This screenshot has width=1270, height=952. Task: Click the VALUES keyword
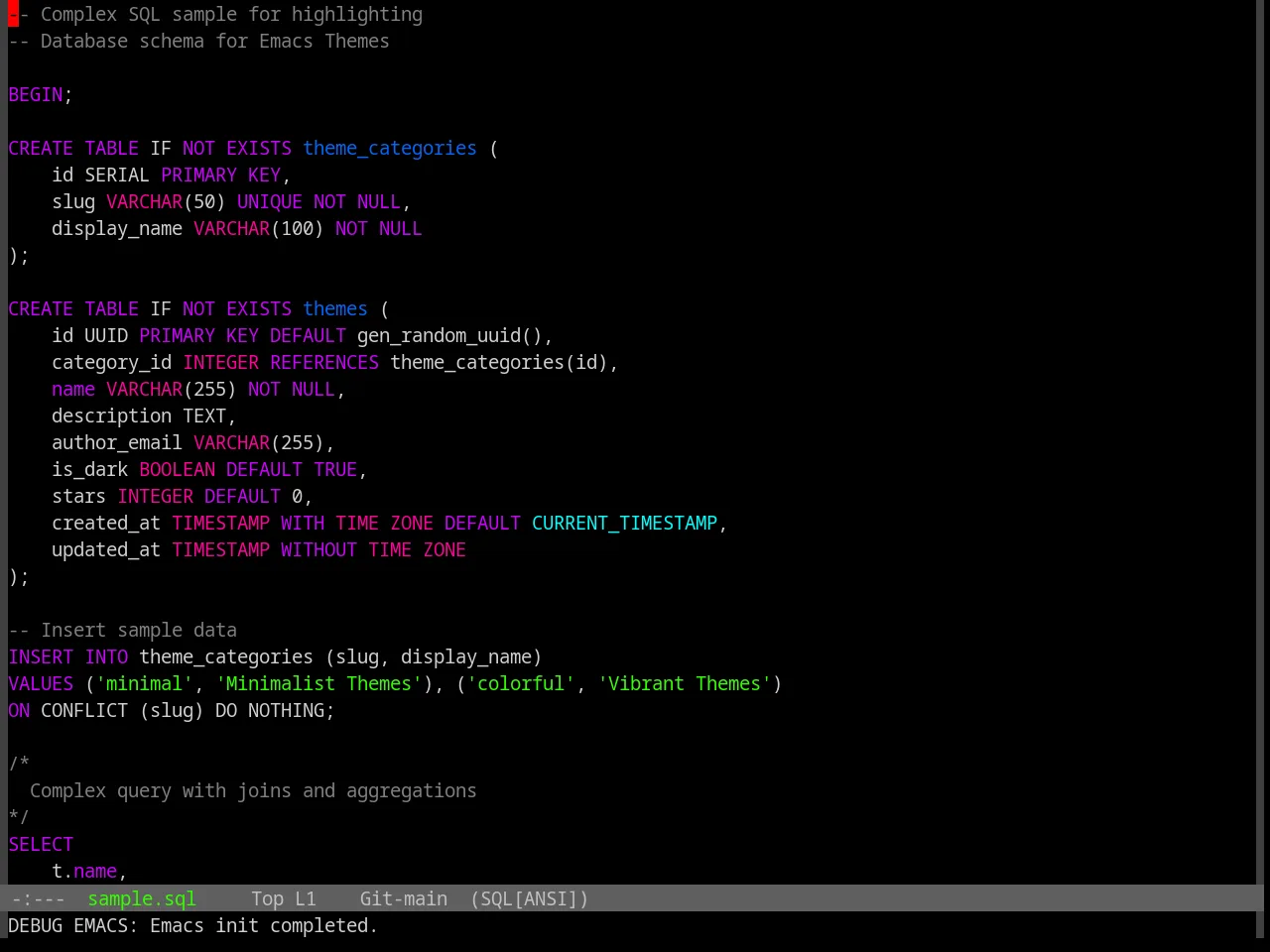(x=41, y=683)
